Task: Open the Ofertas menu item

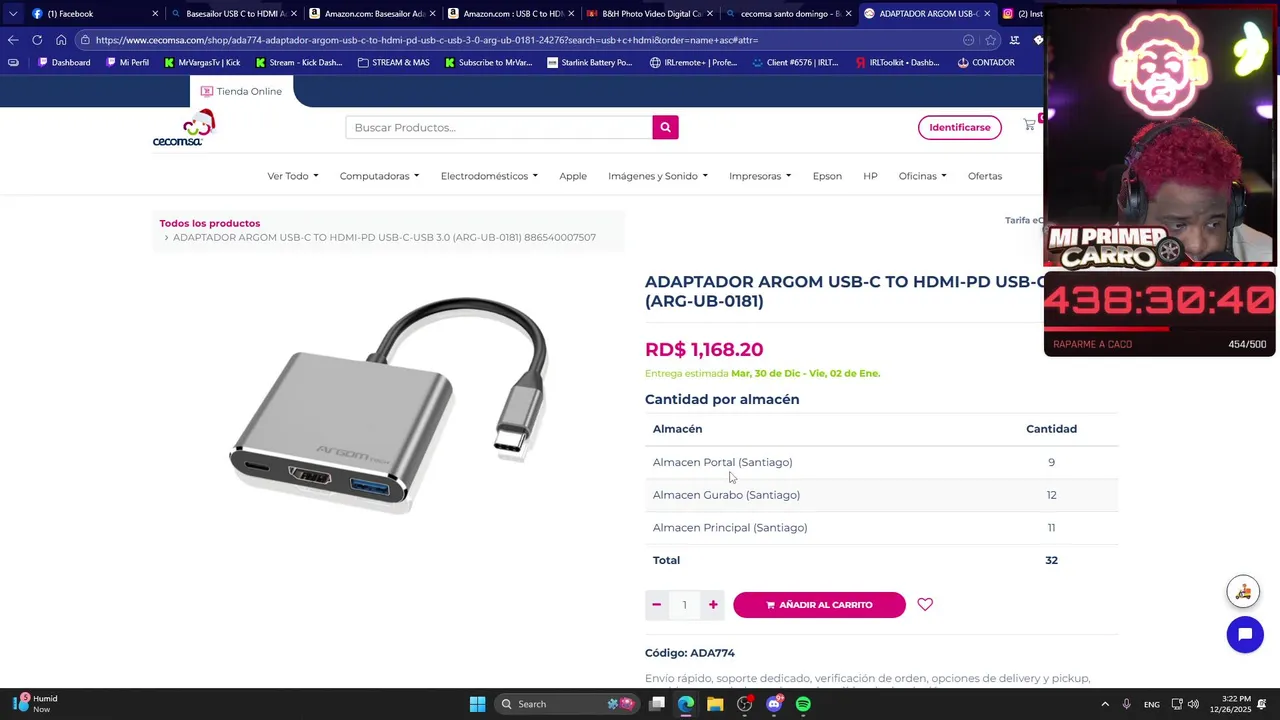Action: click(985, 176)
